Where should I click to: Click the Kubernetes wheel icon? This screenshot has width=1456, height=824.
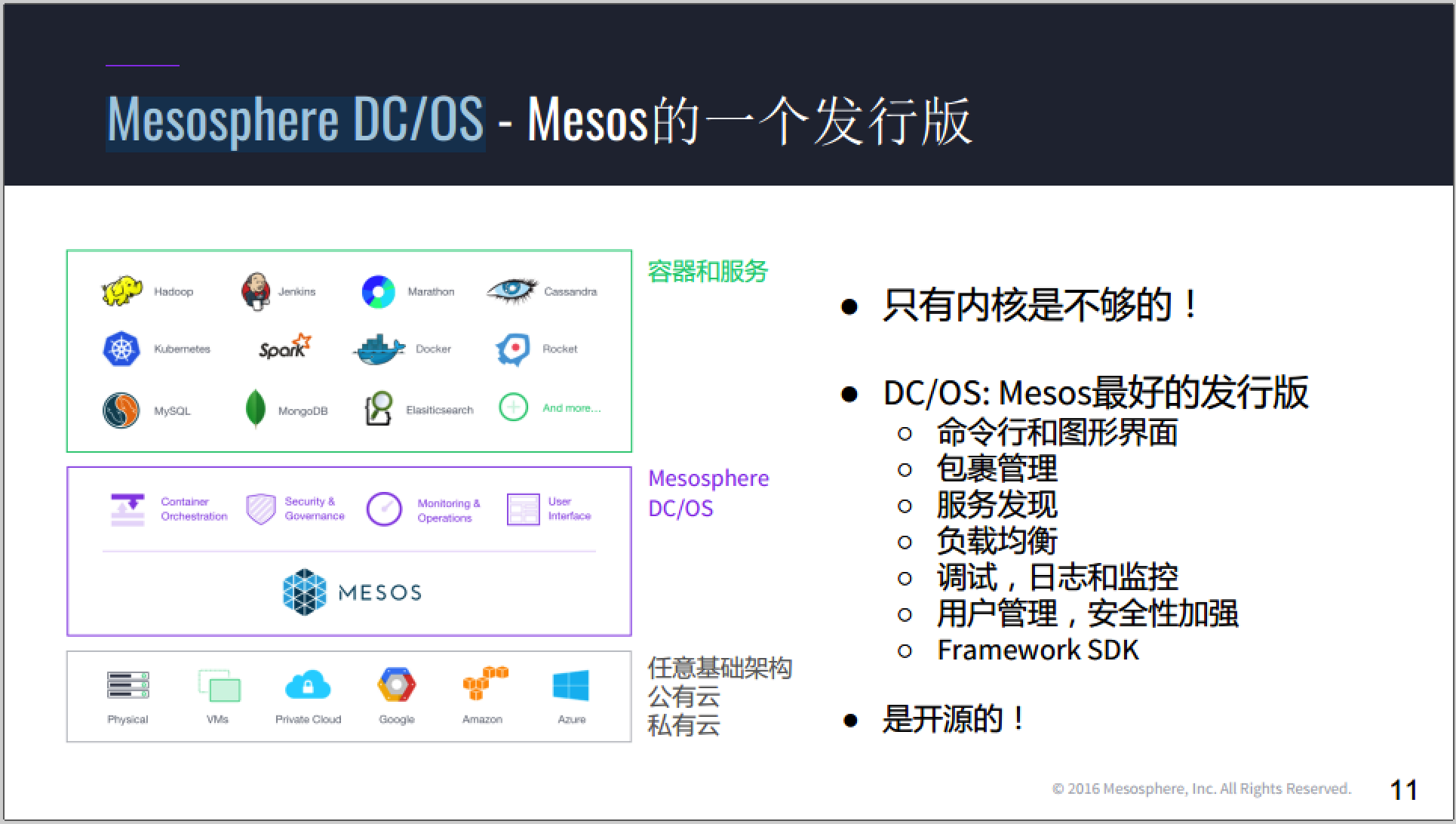(121, 349)
